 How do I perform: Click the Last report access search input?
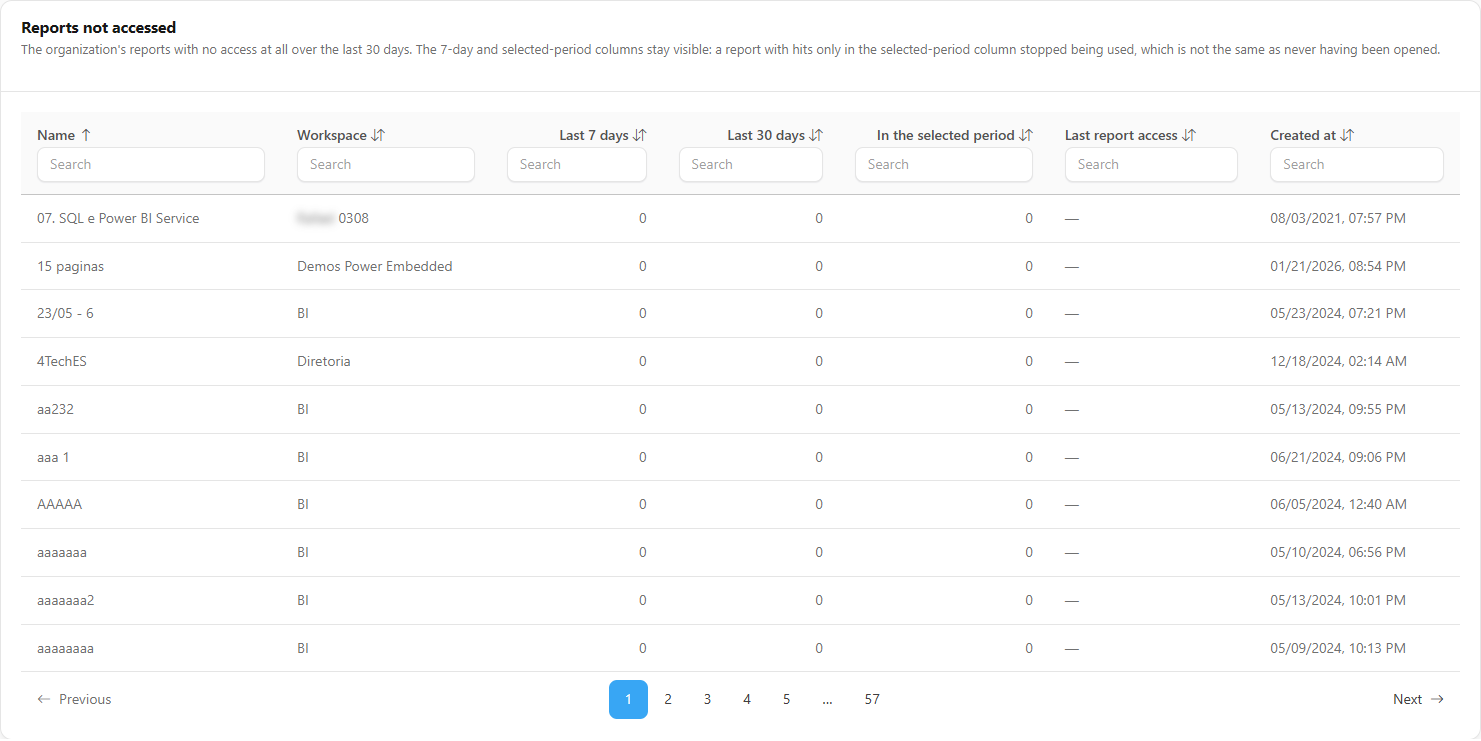coord(1151,165)
